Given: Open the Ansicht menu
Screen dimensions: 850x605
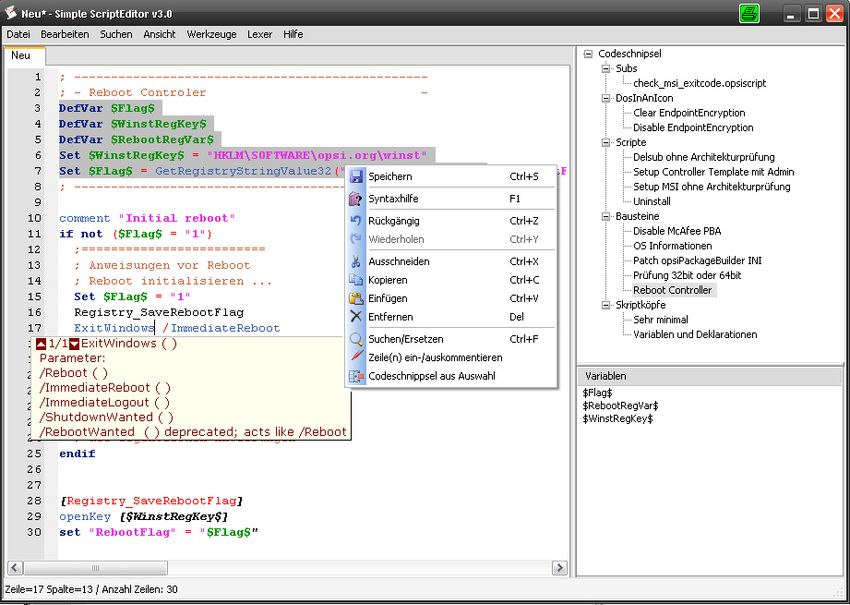Looking at the screenshot, I should point(159,34).
